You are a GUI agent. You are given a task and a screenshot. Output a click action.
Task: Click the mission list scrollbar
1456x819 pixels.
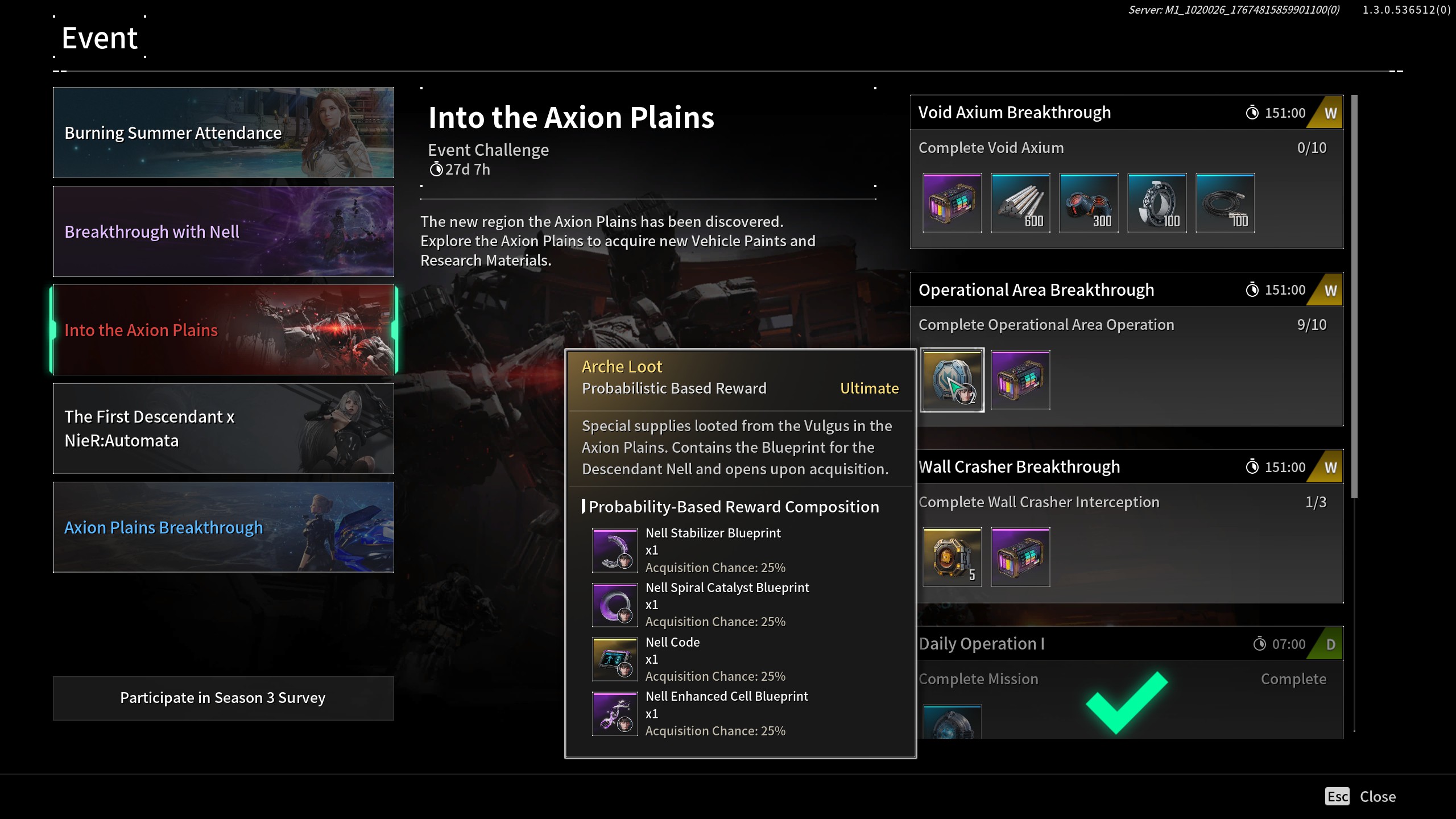(x=1354, y=297)
